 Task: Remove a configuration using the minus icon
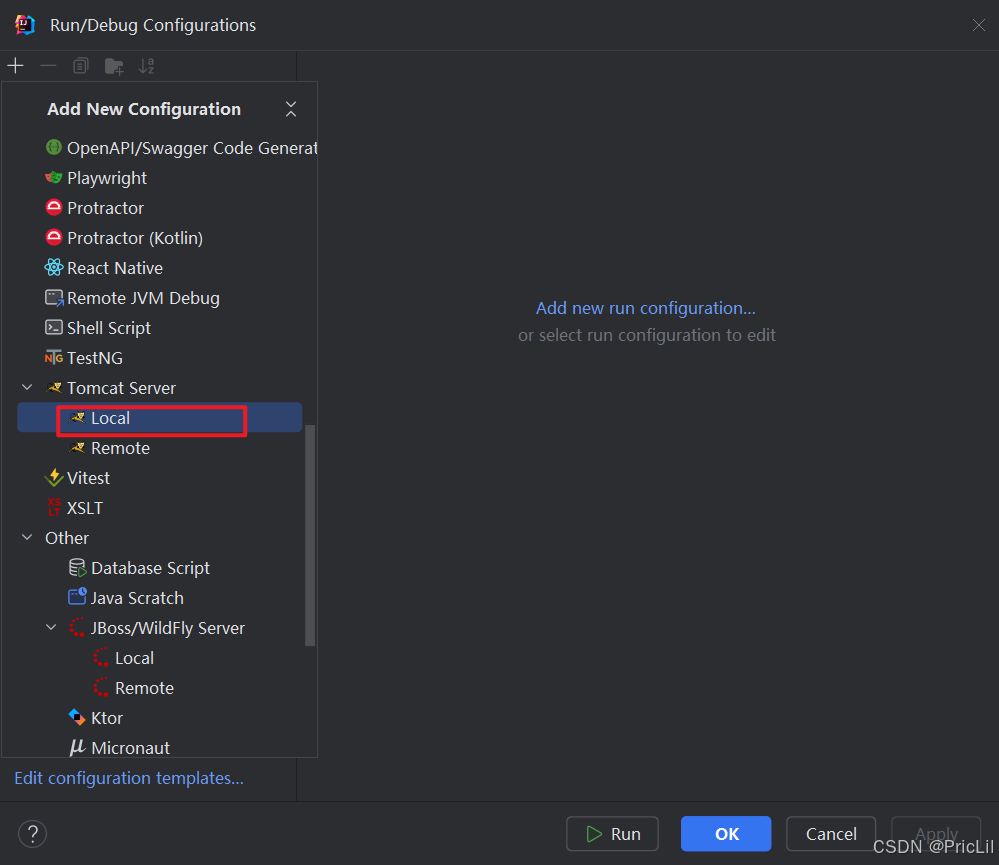click(x=47, y=65)
